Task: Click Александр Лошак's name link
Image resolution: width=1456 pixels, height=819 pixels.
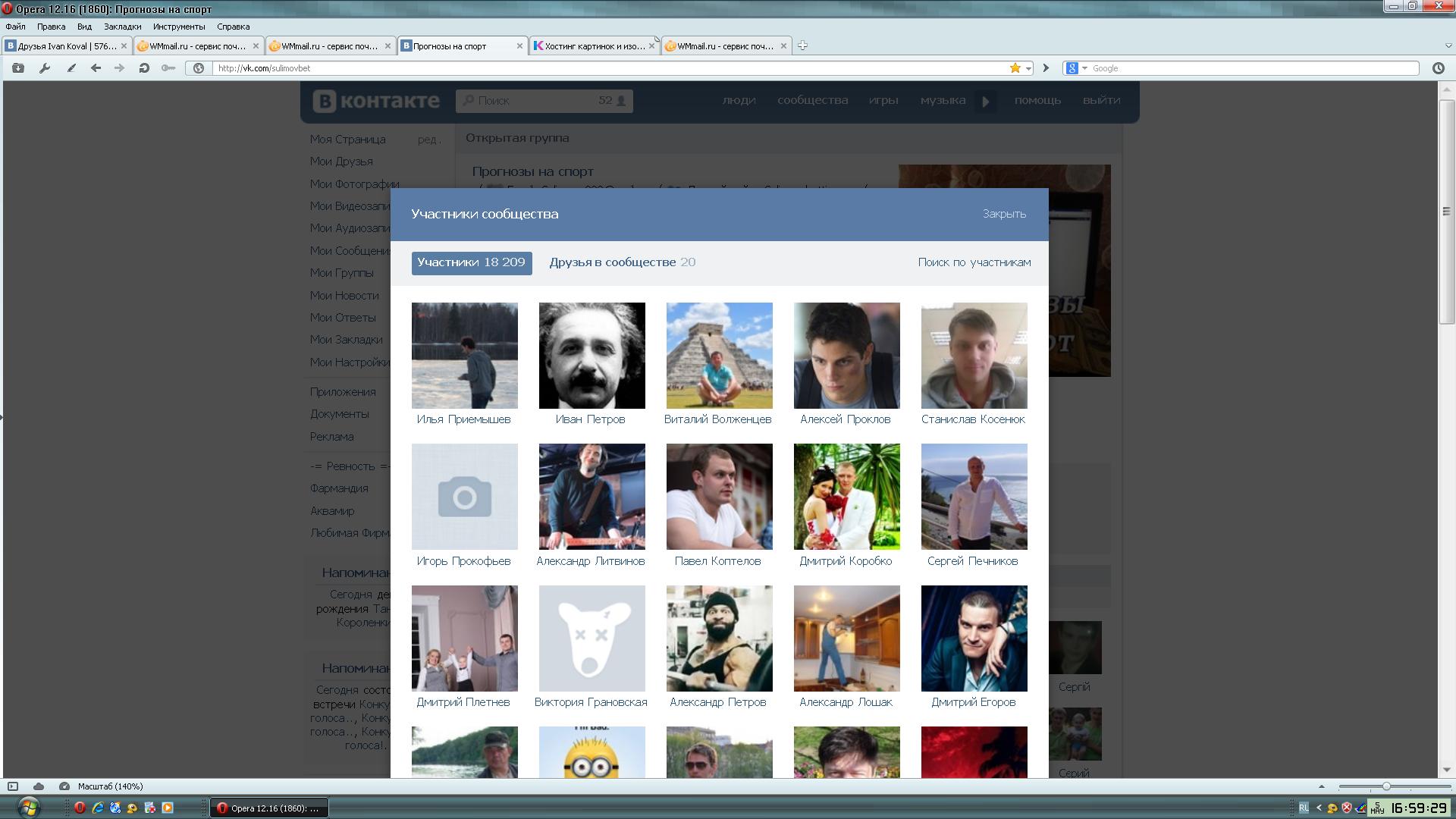Action: click(846, 702)
